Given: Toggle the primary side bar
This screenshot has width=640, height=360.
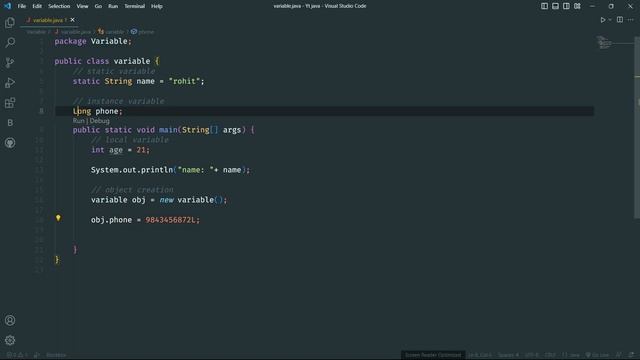Looking at the screenshot, I should pyautogui.click(x=544, y=6).
